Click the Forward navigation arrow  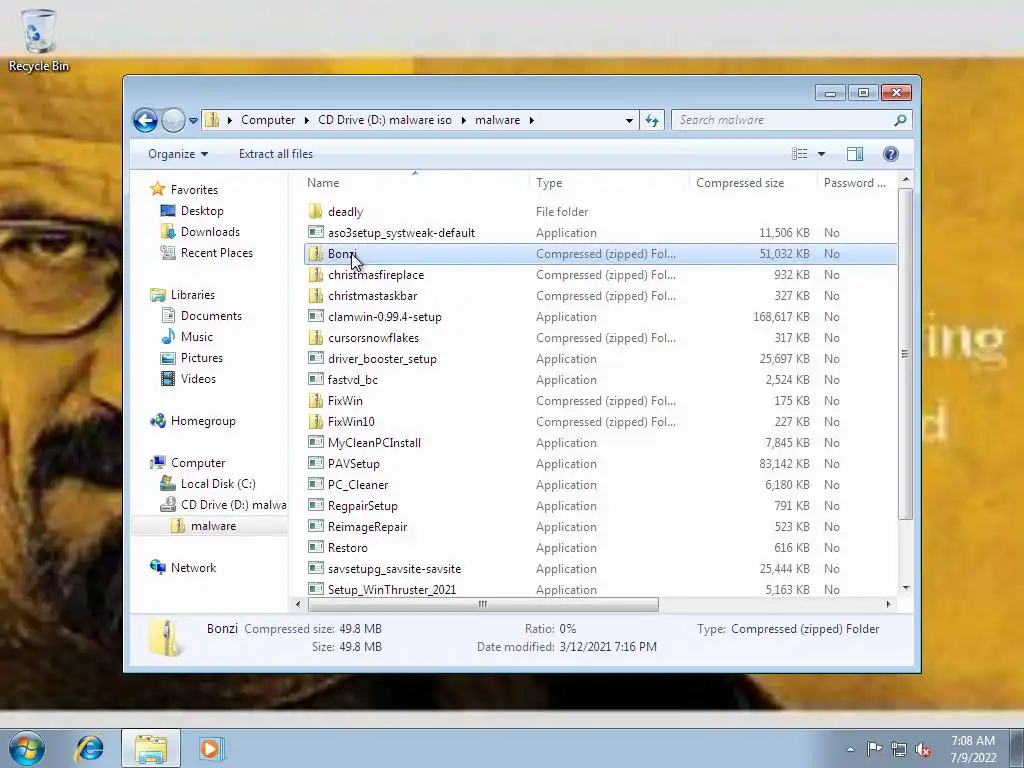tap(173, 120)
